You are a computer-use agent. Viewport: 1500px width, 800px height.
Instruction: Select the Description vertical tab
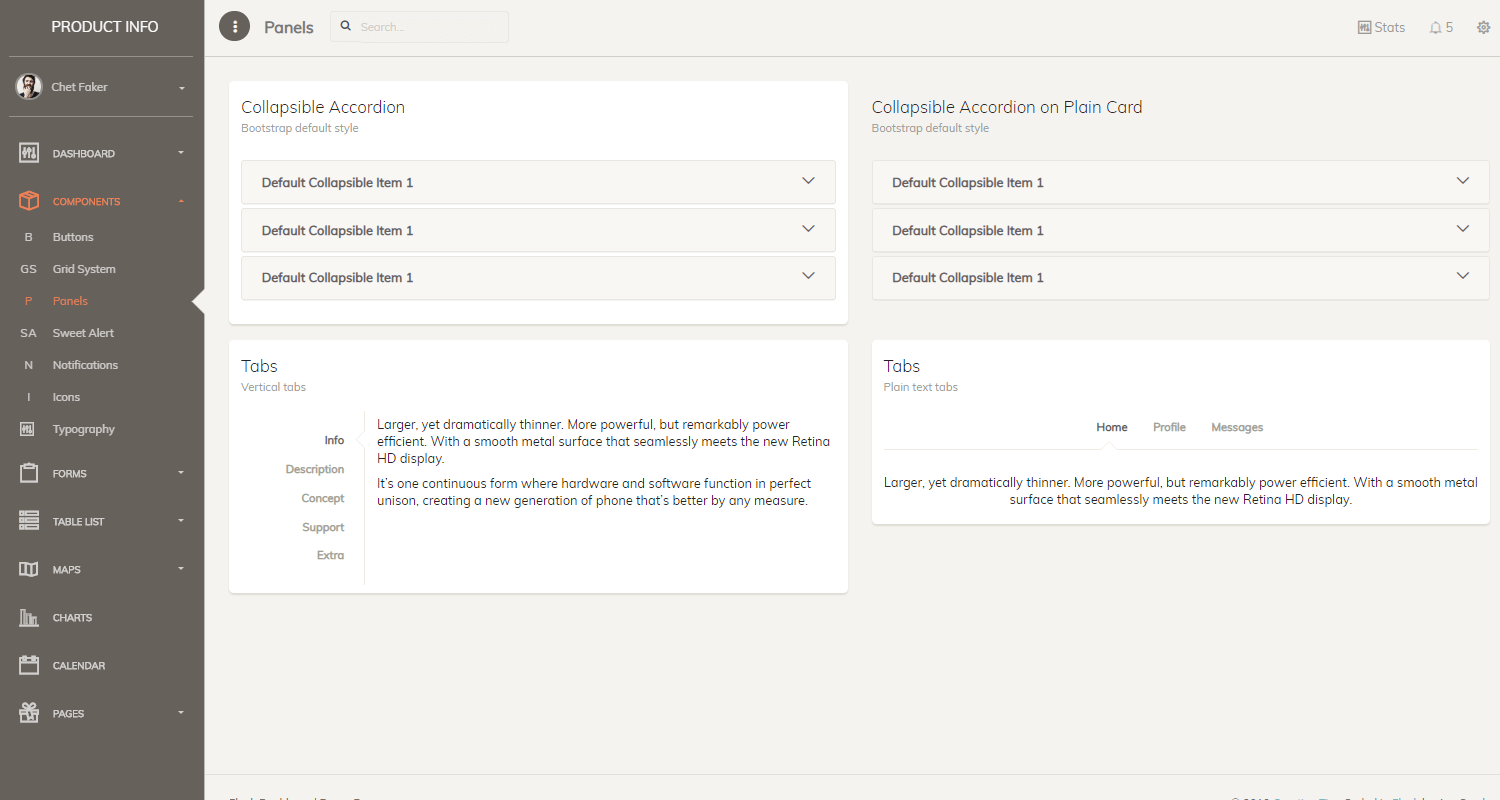(315, 469)
